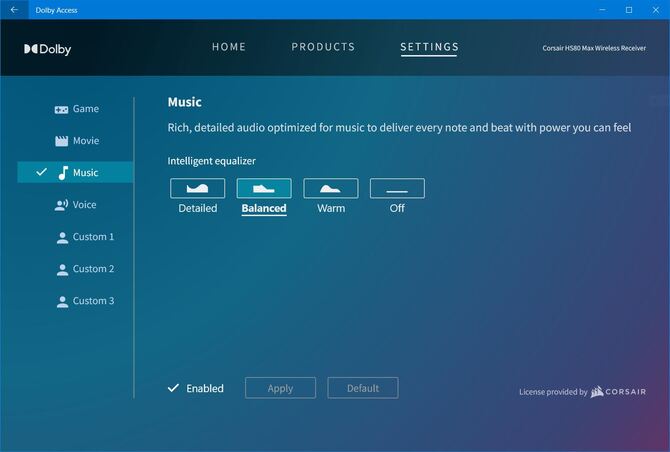This screenshot has width=670, height=452.
Task: Click the Movie clapperboard icon
Action: (x=62, y=141)
